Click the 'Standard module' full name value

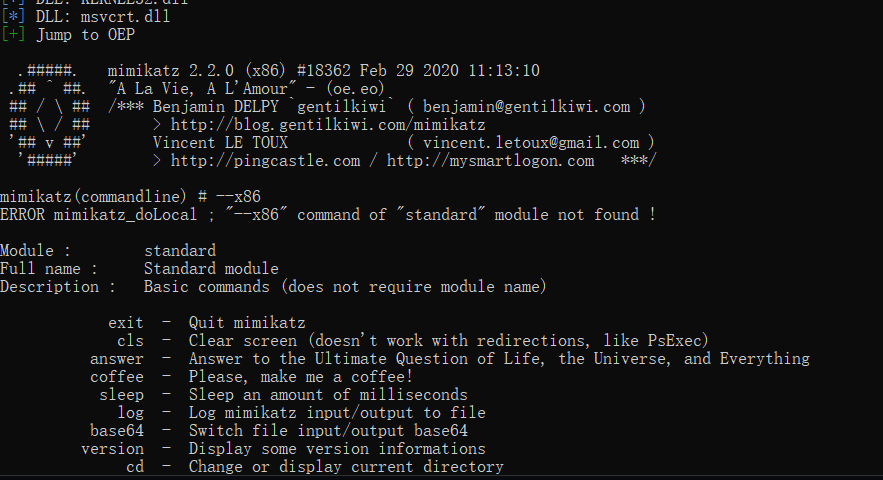tap(211, 269)
